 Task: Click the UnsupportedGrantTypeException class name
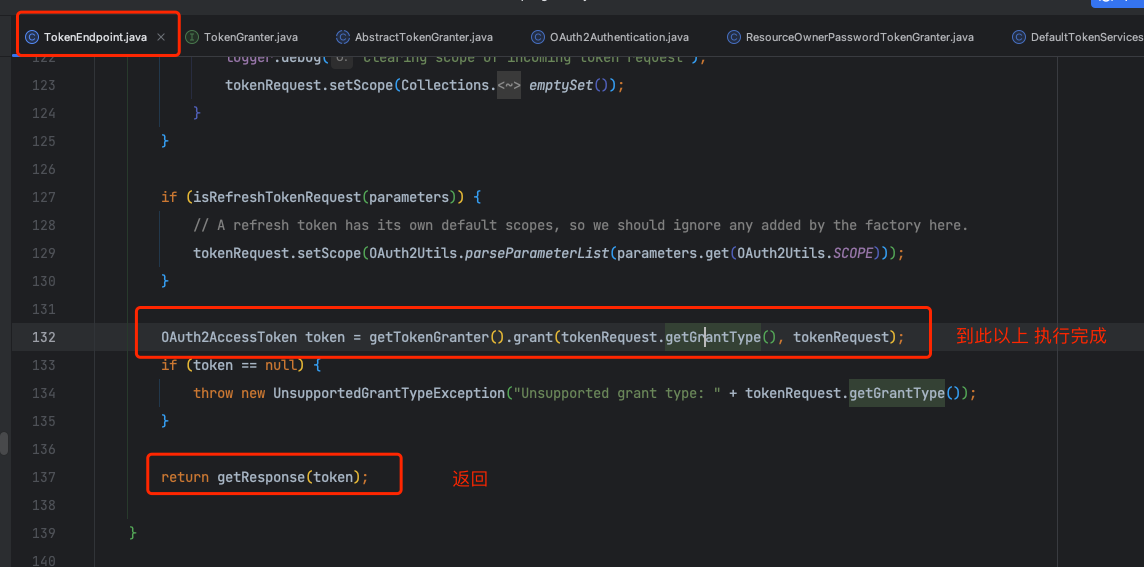389,393
